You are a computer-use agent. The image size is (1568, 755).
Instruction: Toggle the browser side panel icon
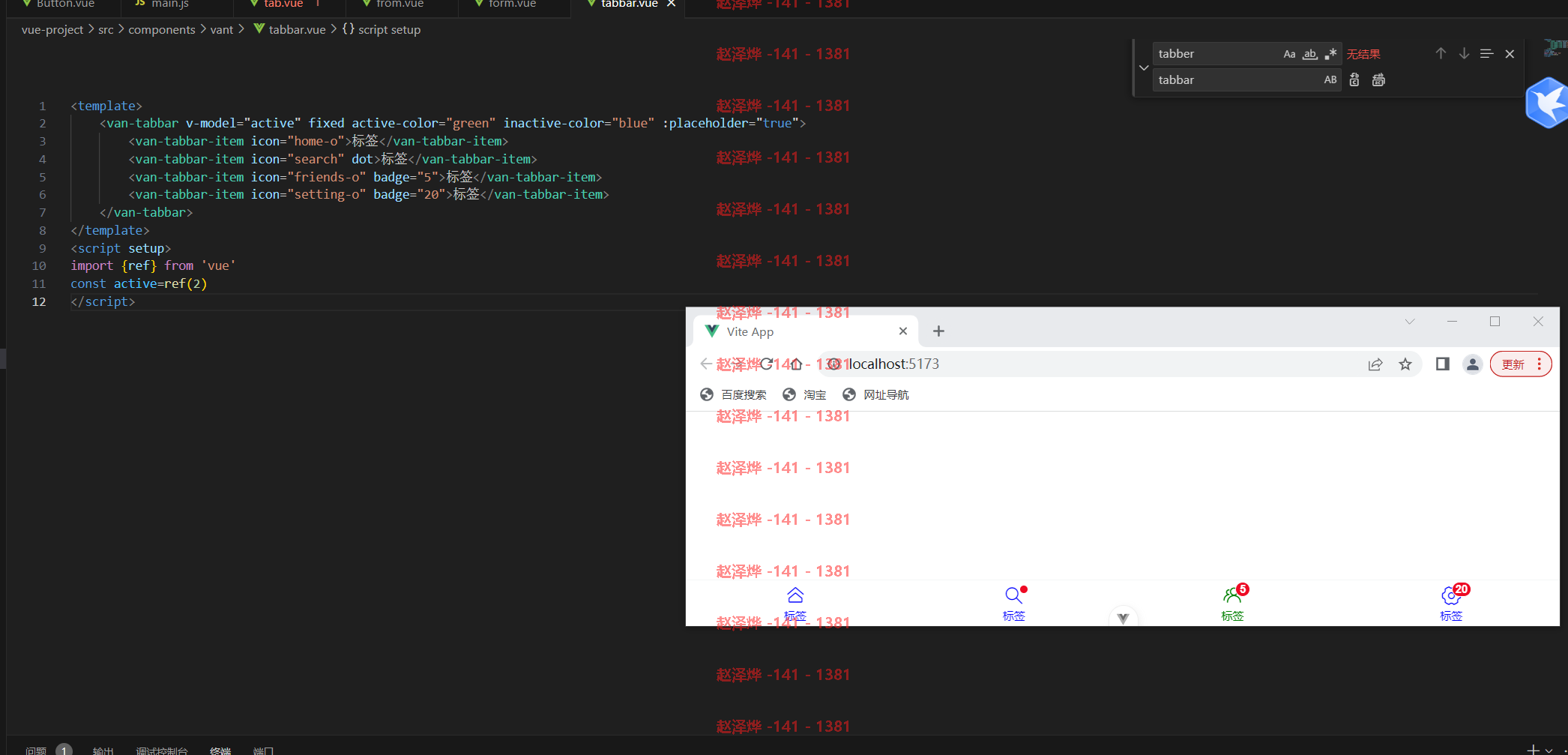tap(1442, 364)
